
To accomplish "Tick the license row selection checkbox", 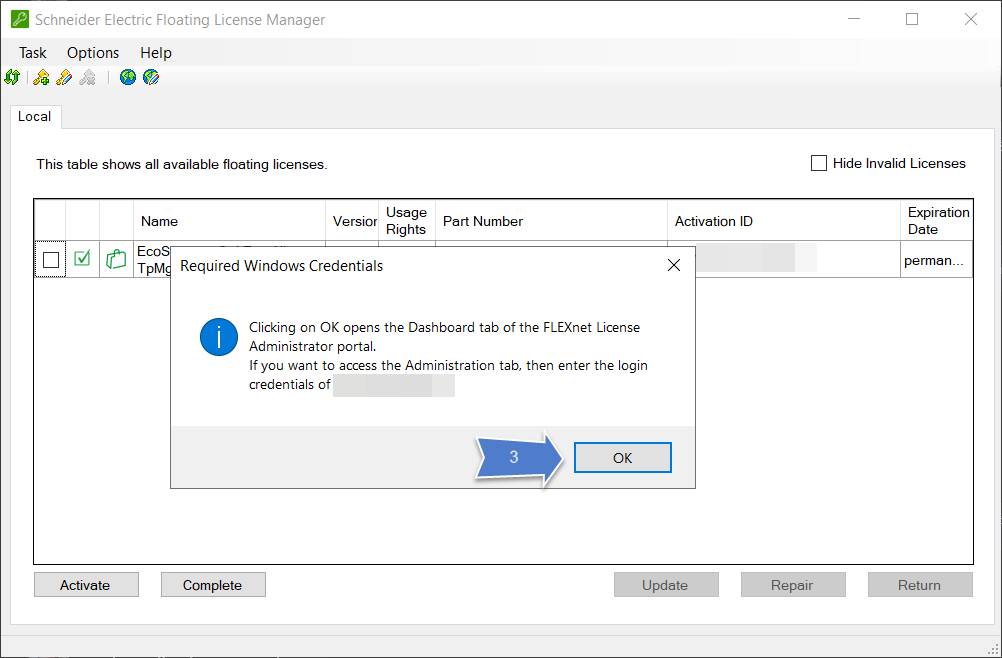I will 50,260.
